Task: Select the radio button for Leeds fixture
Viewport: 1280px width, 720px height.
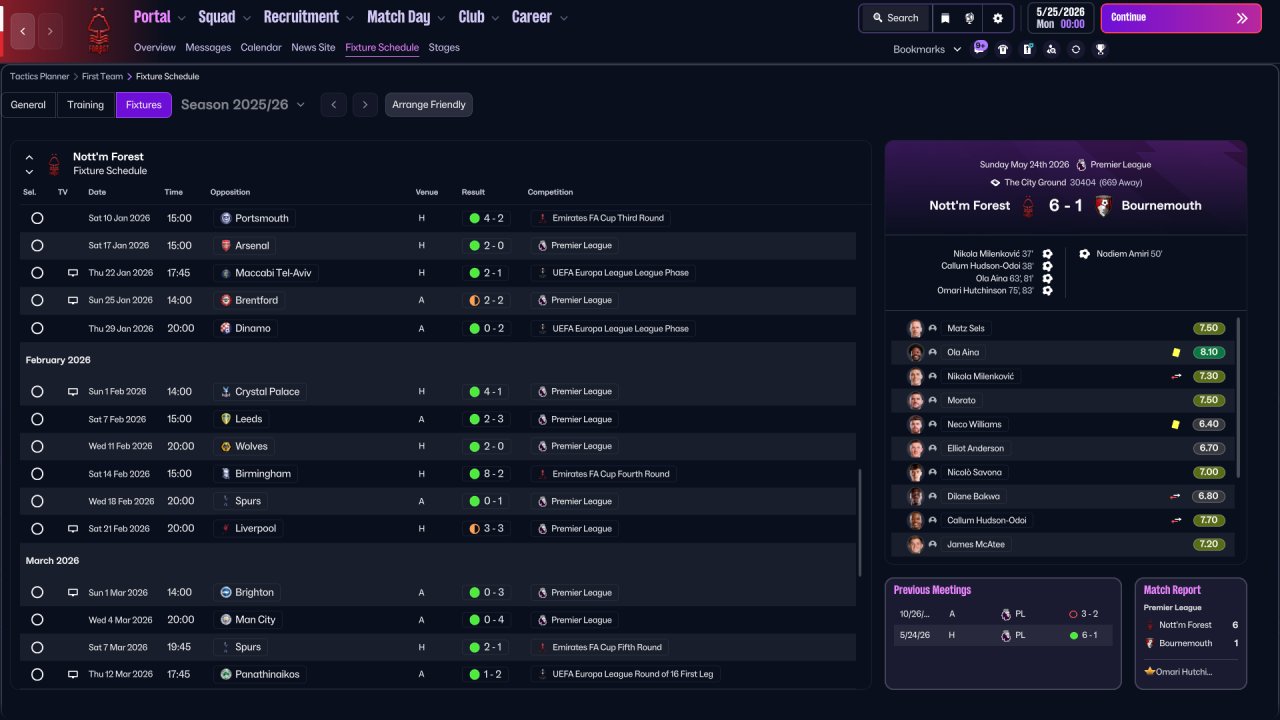Action: 37,419
